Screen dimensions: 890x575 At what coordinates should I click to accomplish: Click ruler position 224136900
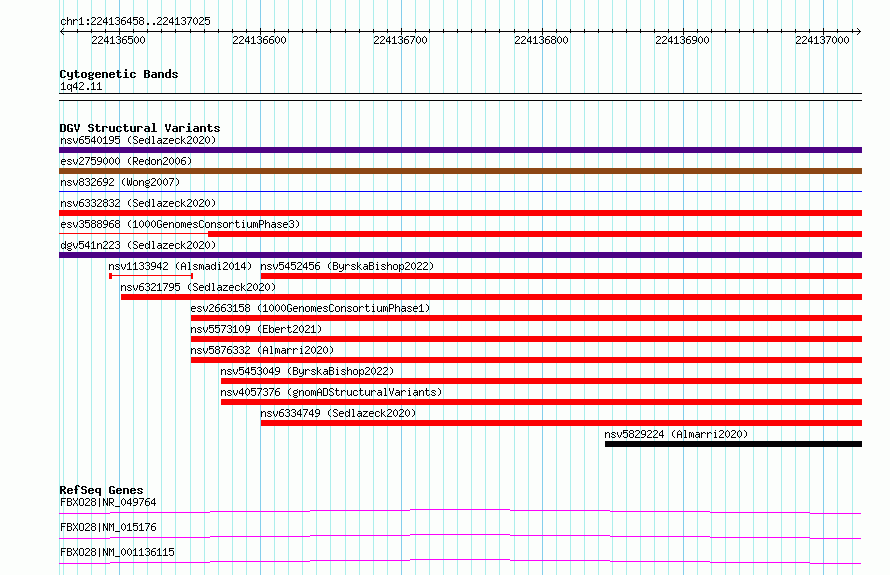coord(682,40)
